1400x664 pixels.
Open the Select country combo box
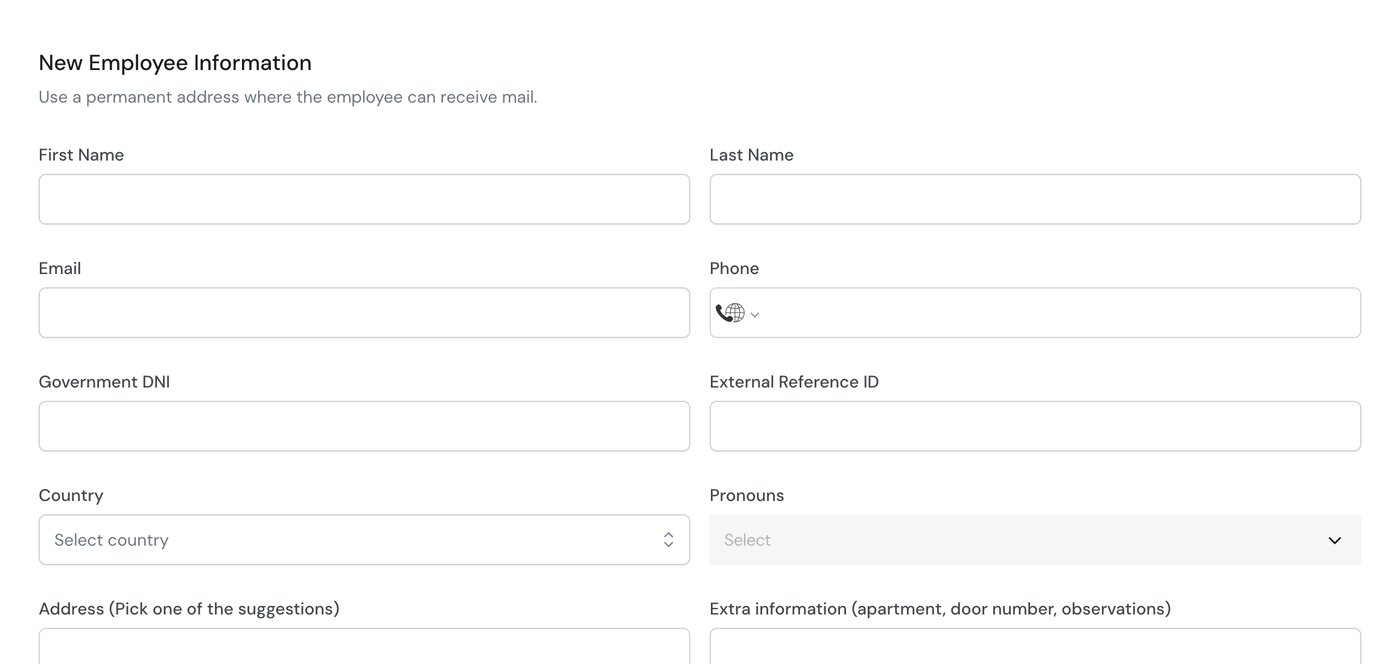(364, 540)
